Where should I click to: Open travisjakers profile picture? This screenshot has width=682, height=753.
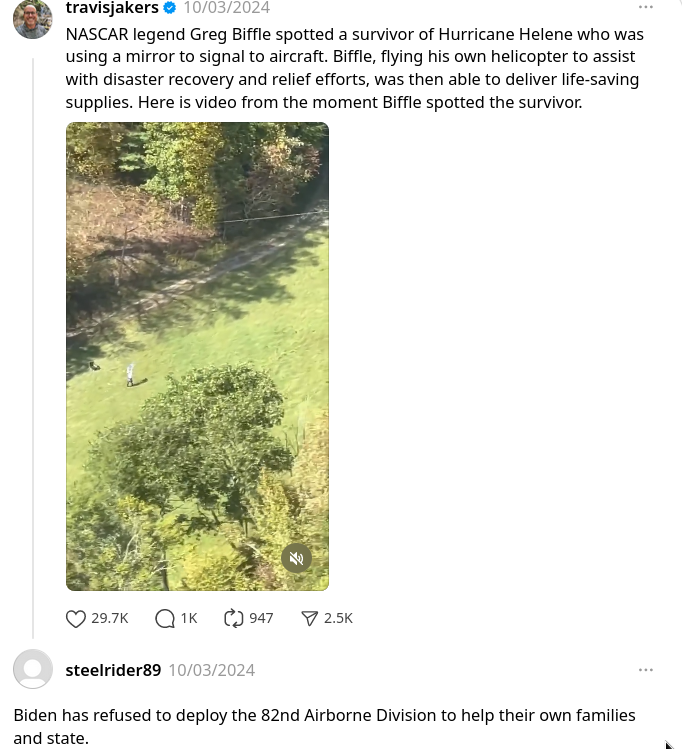pyautogui.click(x=33, y=19)
